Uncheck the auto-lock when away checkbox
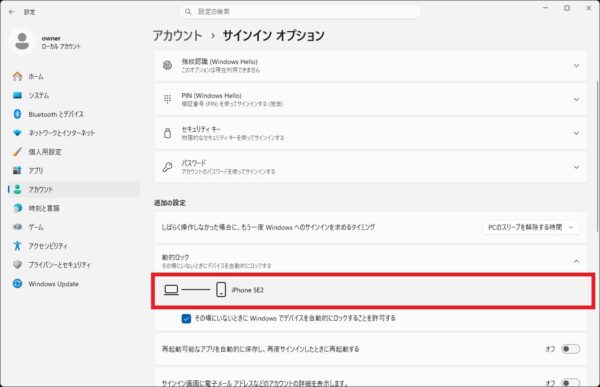 [x=186, y=318]
